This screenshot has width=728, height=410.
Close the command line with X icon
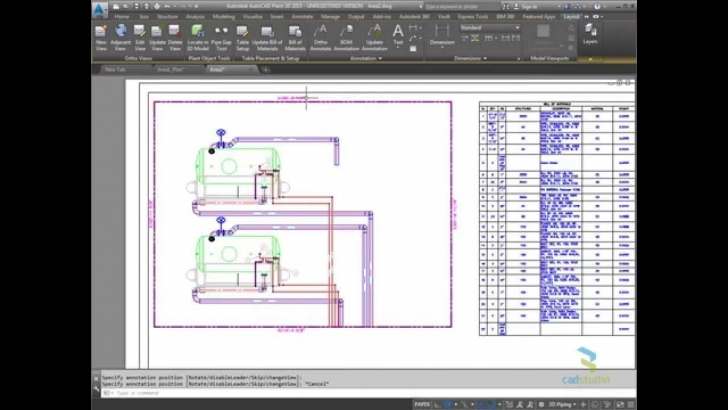[97, 378]
